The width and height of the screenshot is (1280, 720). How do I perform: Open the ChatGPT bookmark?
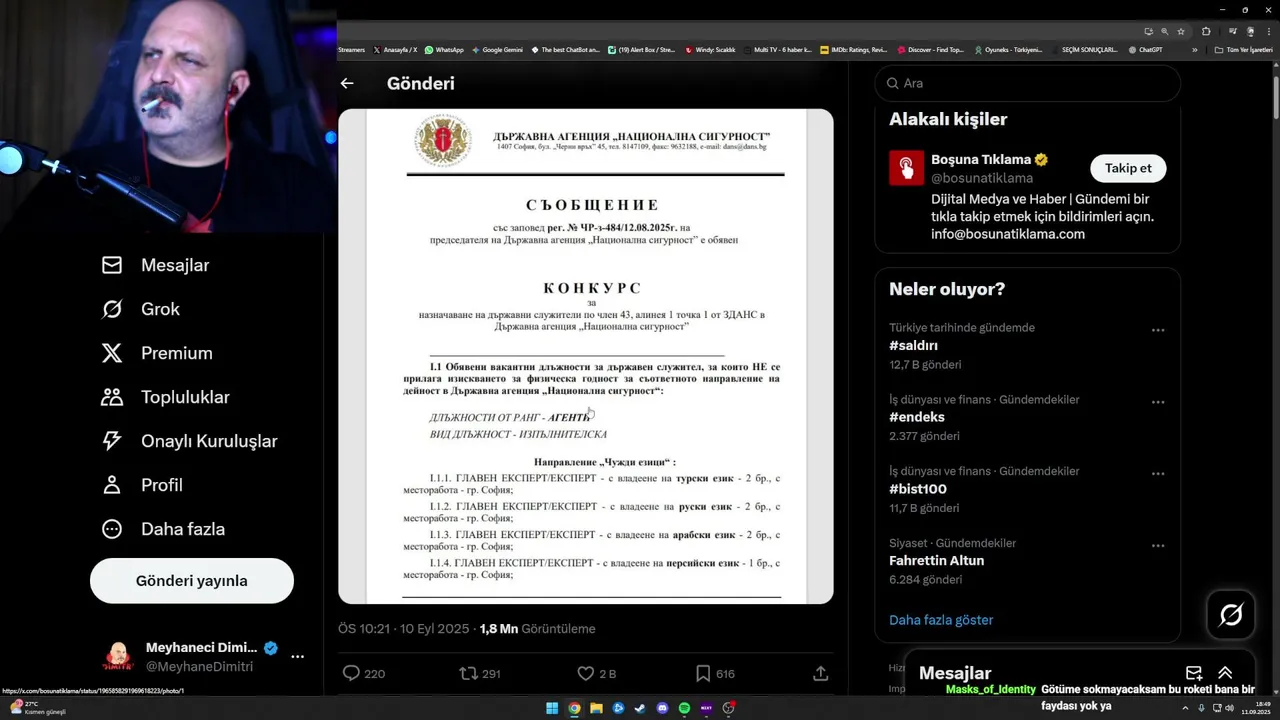(1145, 50)
